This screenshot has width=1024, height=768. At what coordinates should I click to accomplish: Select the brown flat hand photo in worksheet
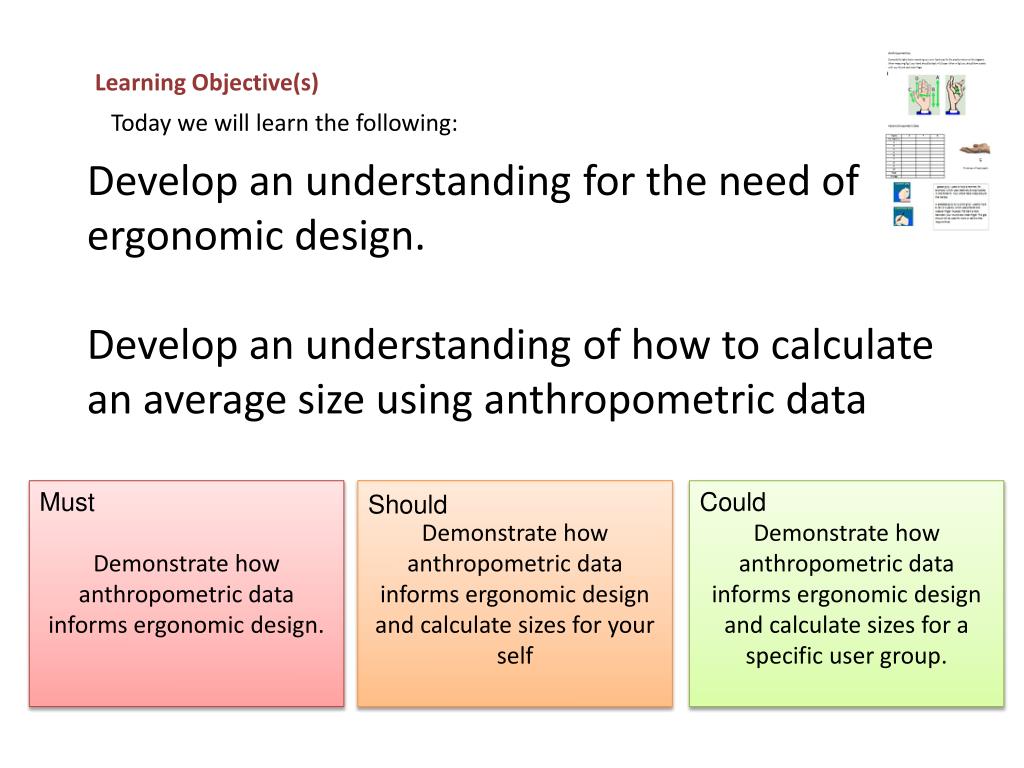[x=975, y=149]
